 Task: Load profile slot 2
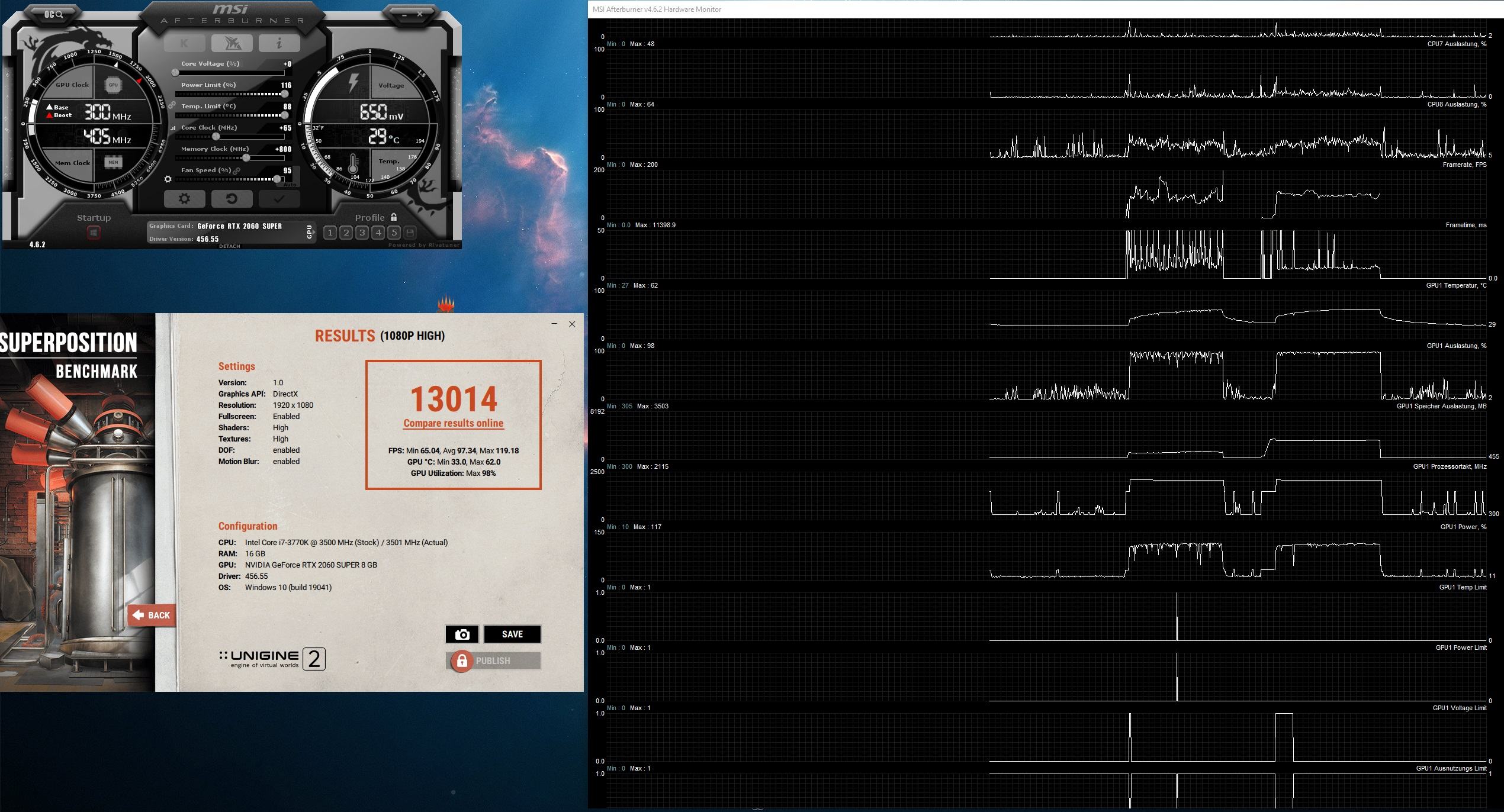(x=346, y=233)
